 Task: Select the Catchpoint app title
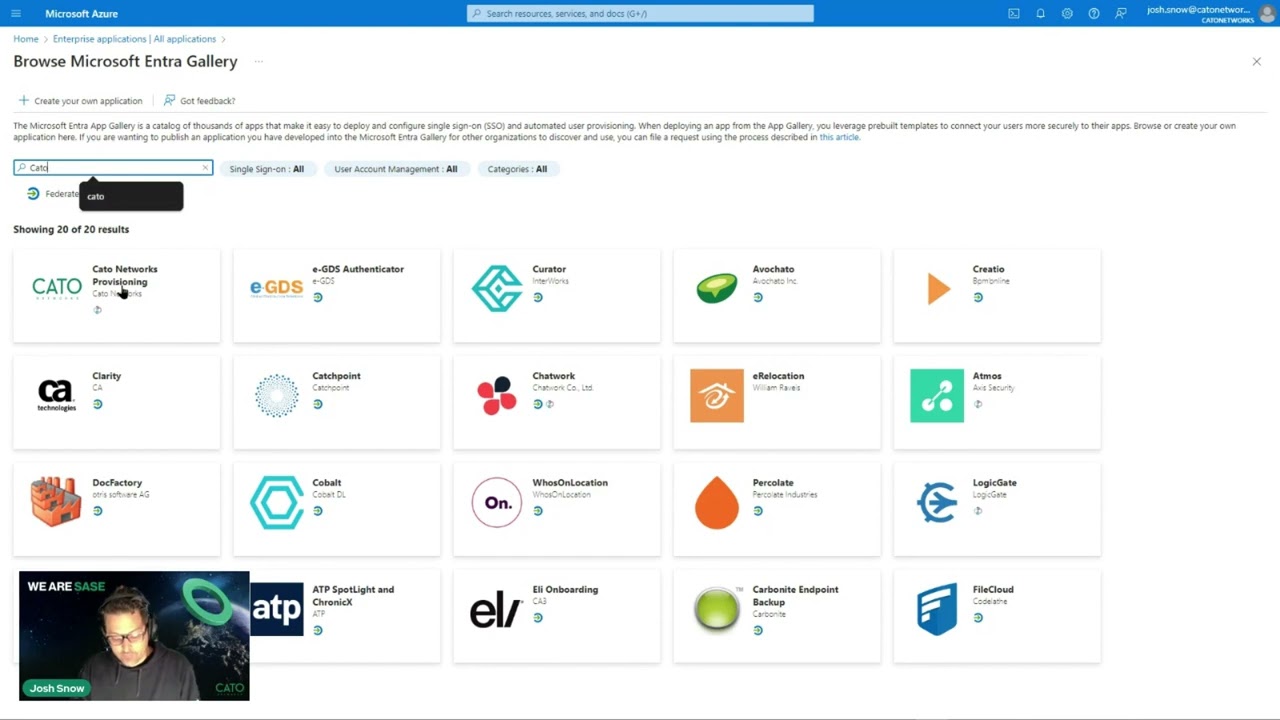336,376
